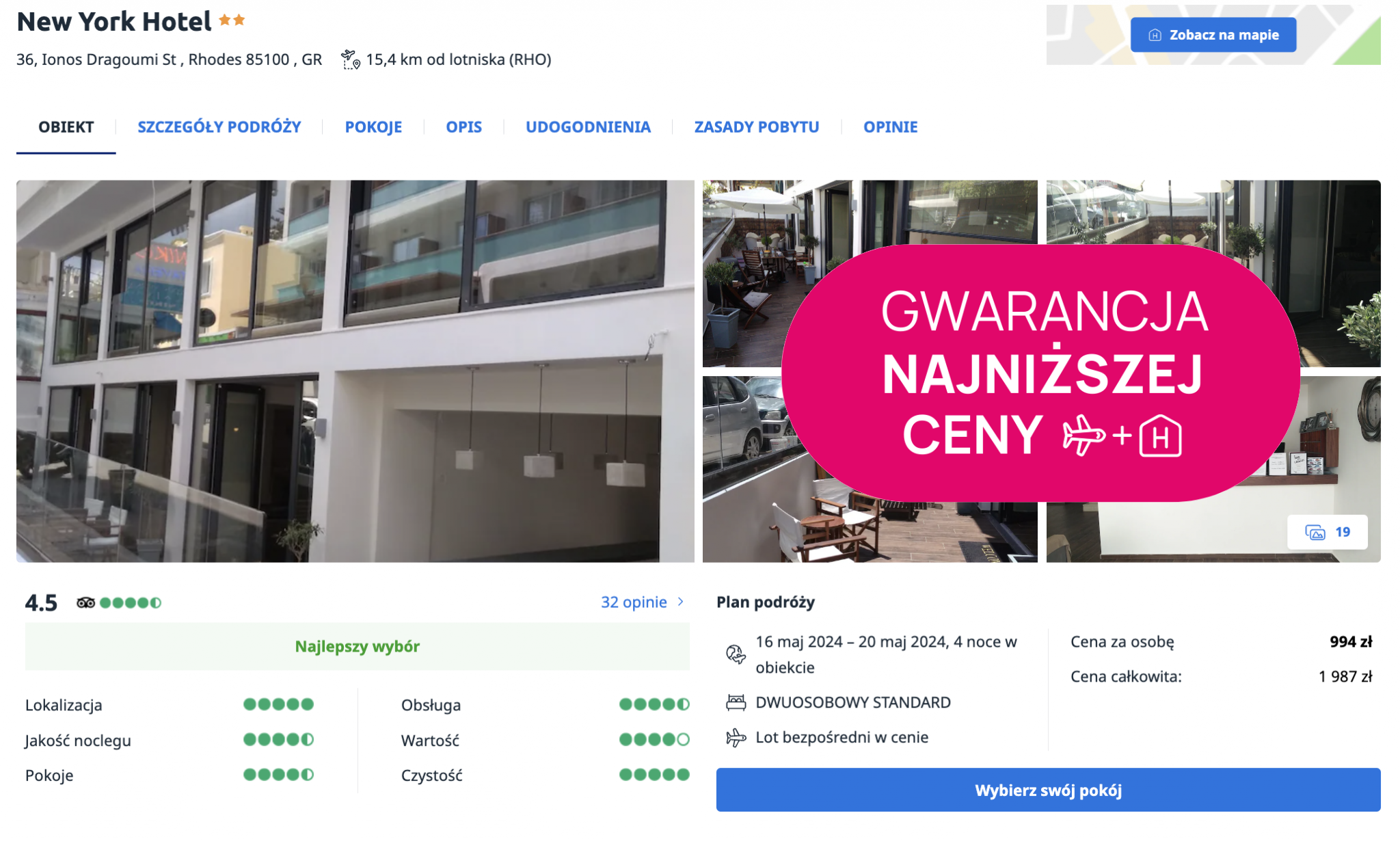Click the Pokoje rating dots
The height and width of the screenshot is (841, 1400).
pyautogui.click(x=278, y=775)
